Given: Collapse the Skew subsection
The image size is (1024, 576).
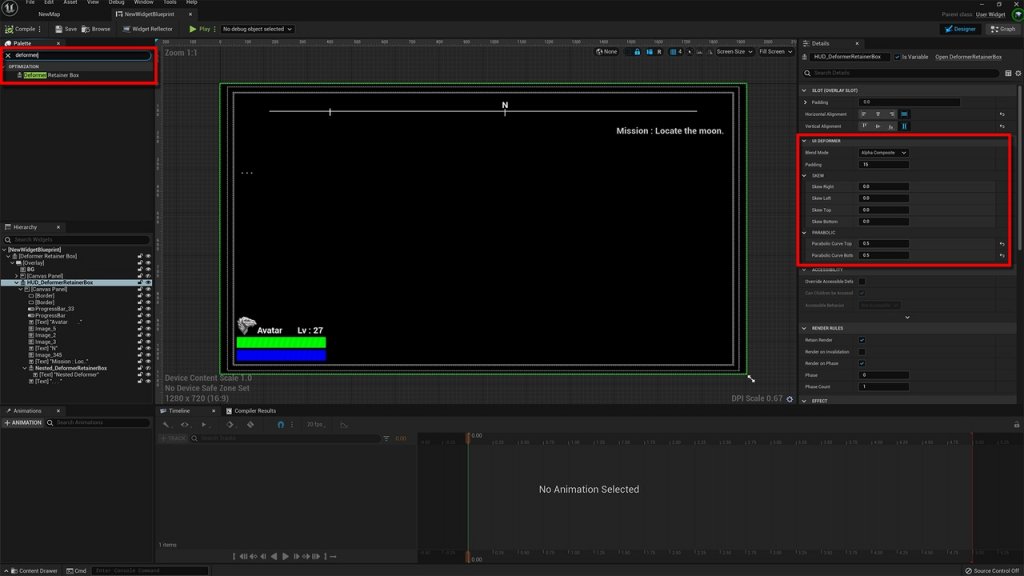Looking at the screenshot, I should [804, 176].
